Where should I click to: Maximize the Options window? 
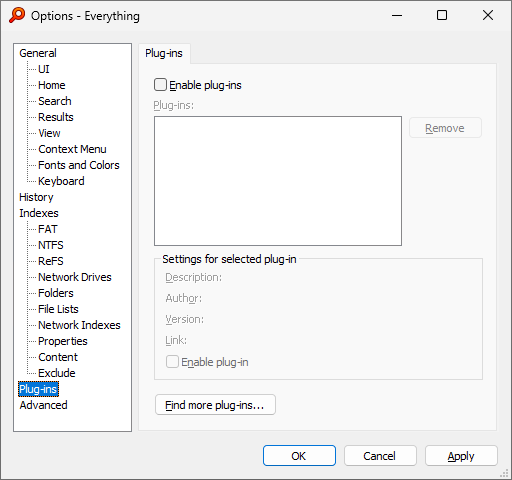[x=442, y=15]
